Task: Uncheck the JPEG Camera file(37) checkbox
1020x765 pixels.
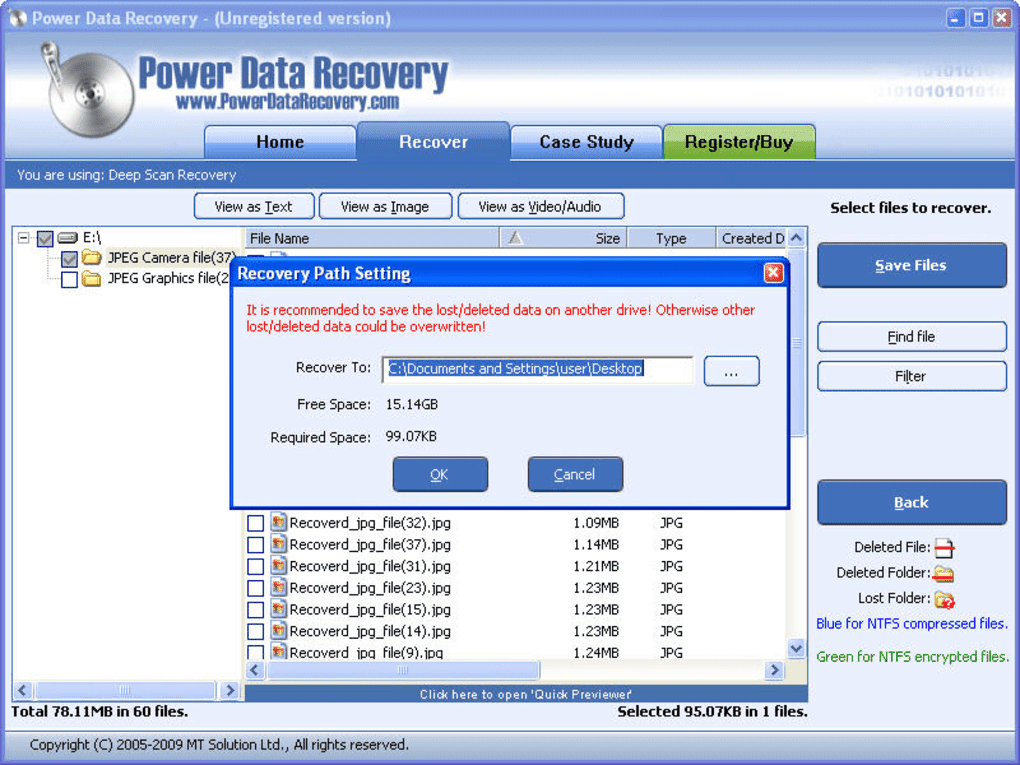Action: (70, 258)
